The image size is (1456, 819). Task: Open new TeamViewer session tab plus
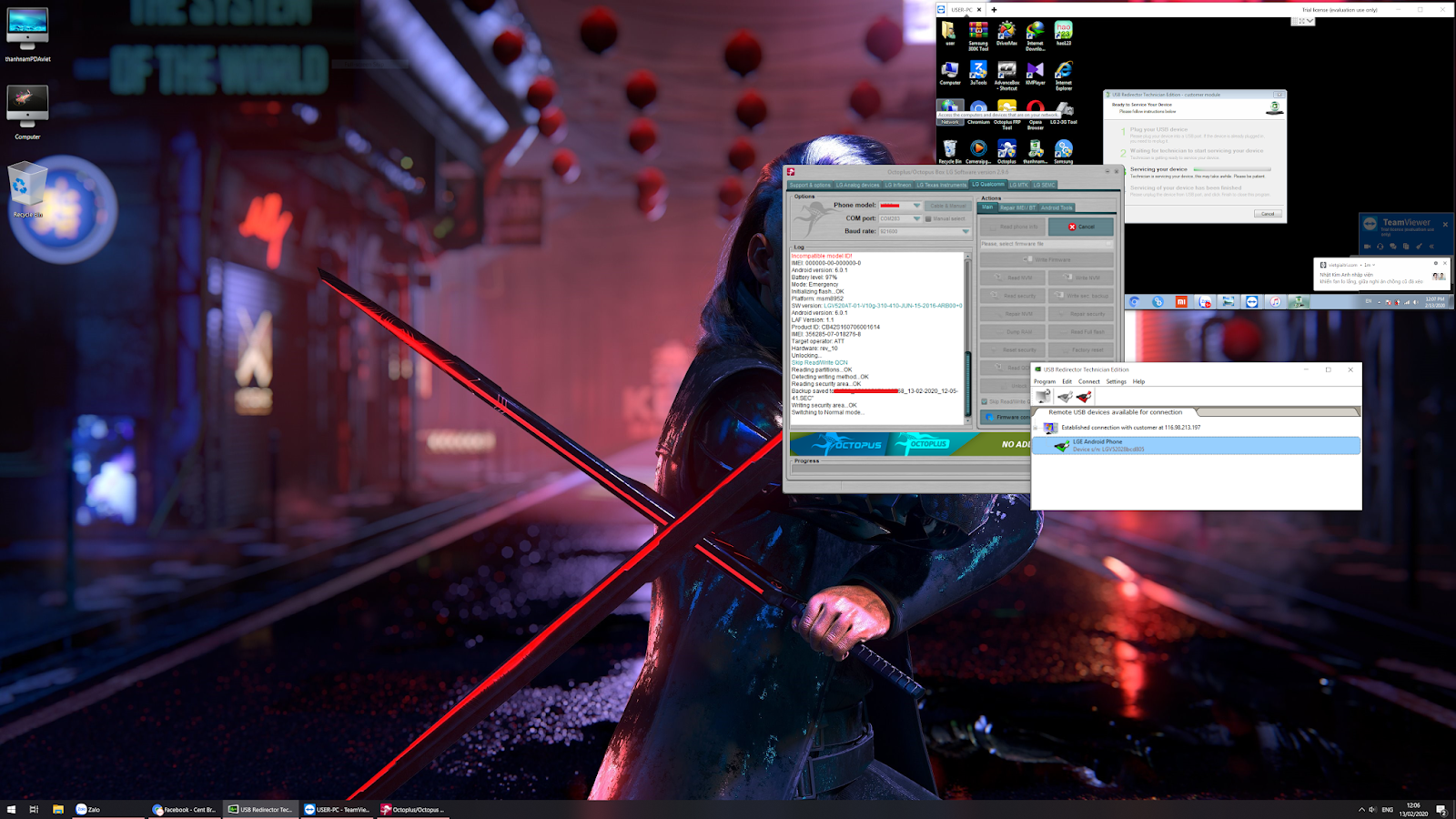coord(994,9)
